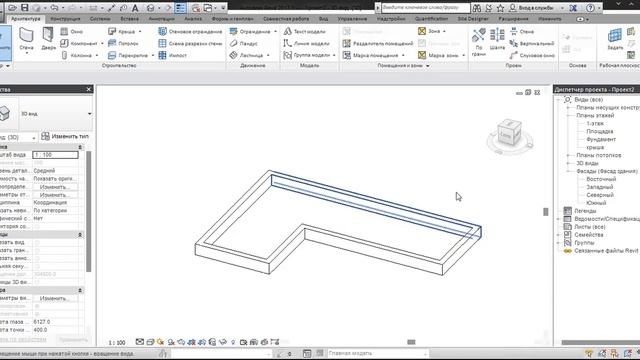Image resolution: width=640 pixels, height=360 pixels.
Task: Toggle first checkbox in Границы section
Action: [37, 242]
